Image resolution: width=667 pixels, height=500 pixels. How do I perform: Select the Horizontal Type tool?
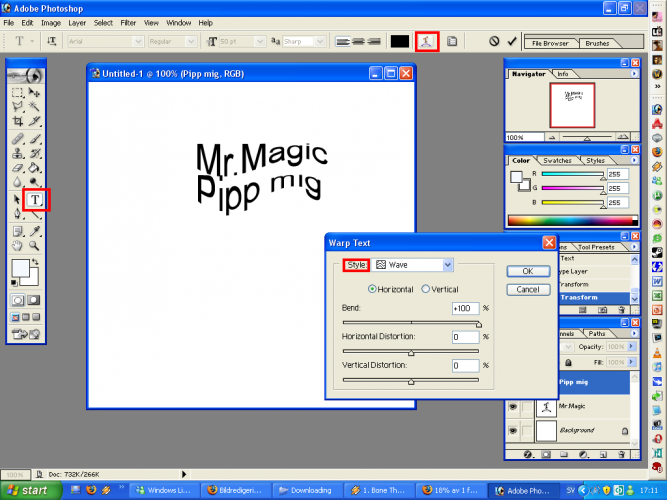click(x=35, y=200)
